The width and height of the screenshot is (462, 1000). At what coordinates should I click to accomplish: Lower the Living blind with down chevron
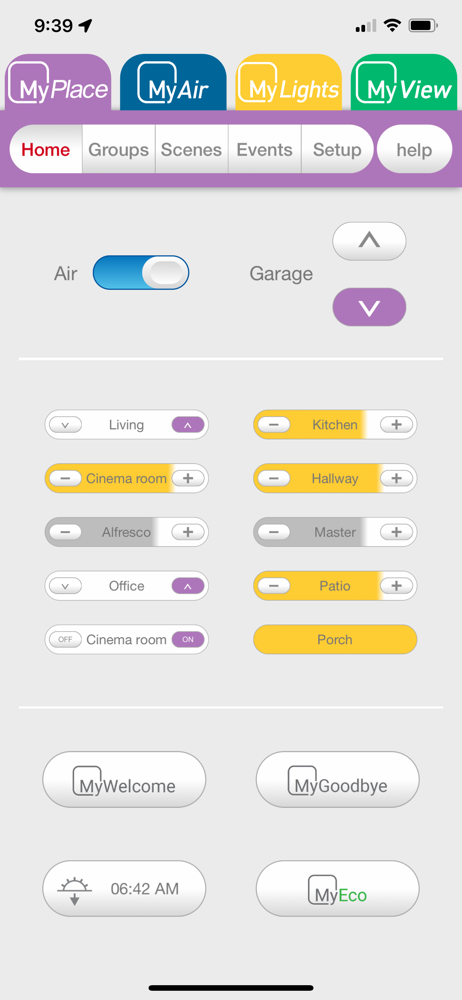(x=65, y=425)
